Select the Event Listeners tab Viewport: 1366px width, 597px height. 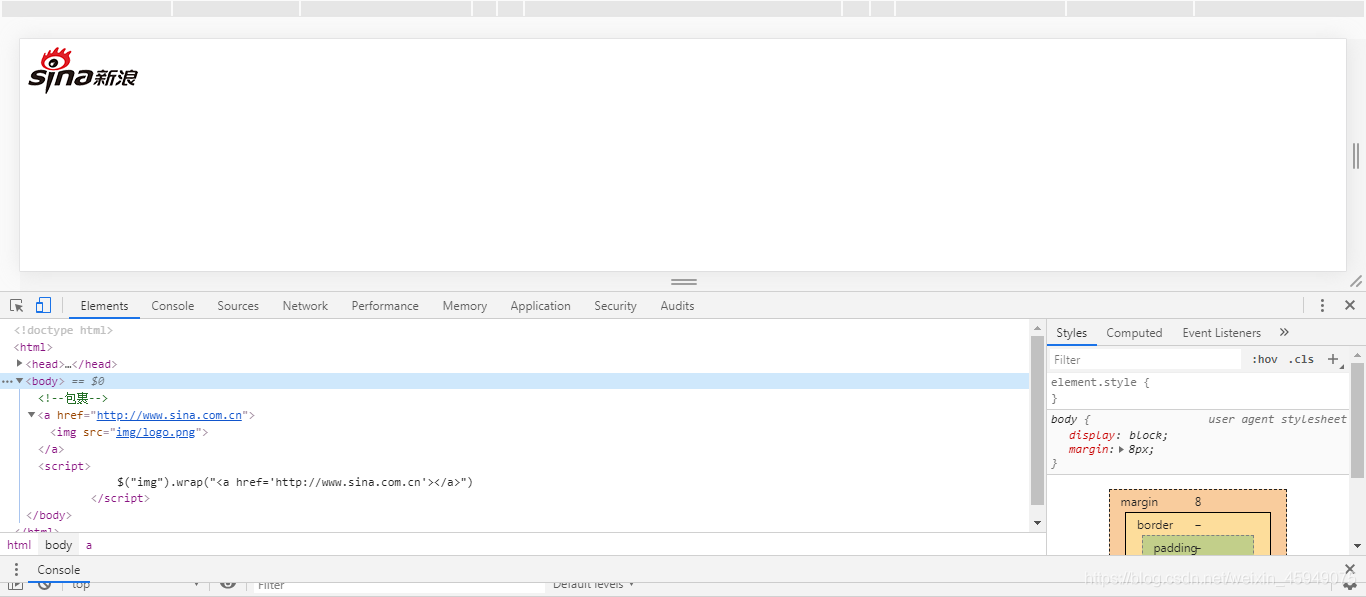[x=1222, y=333]
